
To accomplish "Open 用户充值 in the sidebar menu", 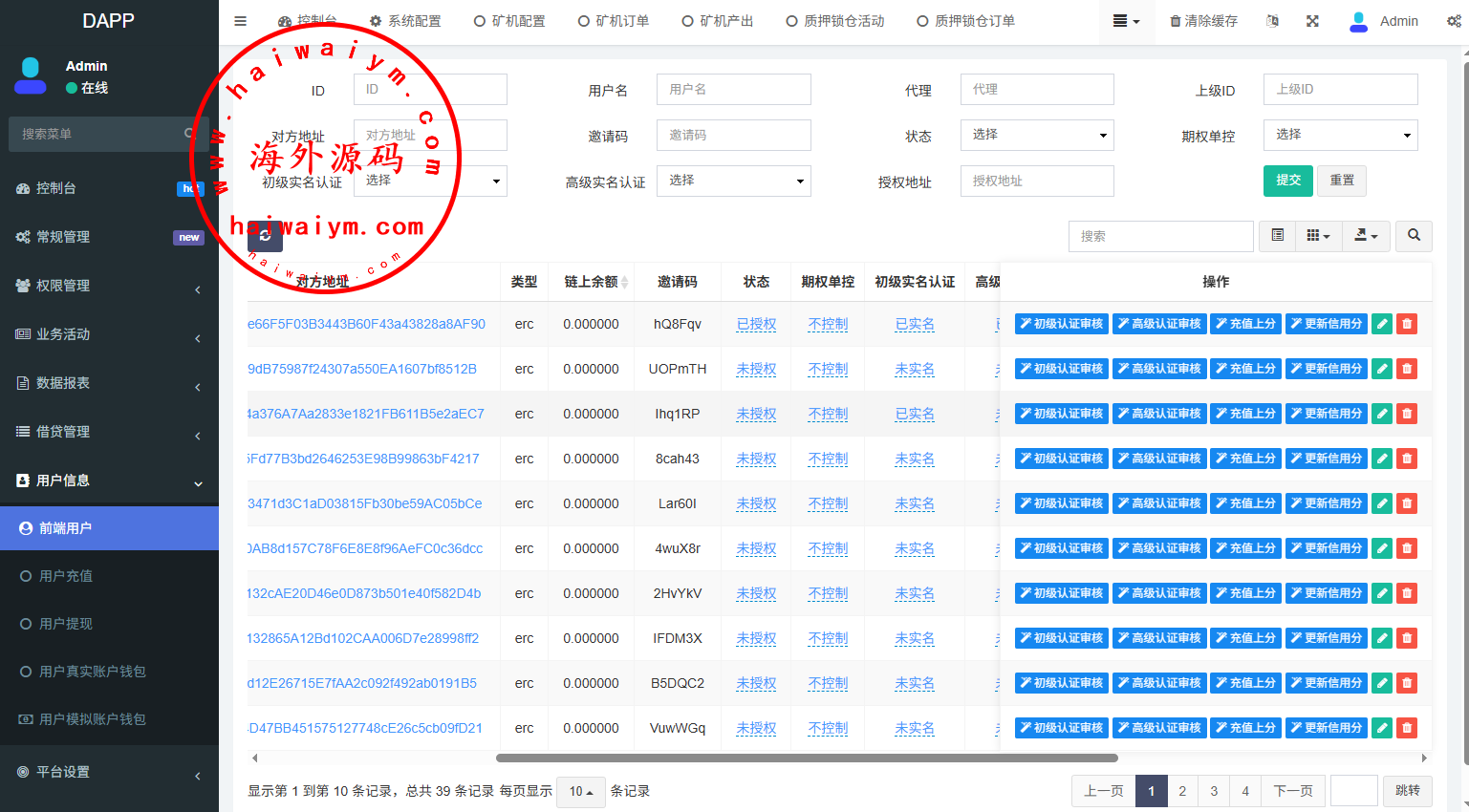I will click(66, 576).
